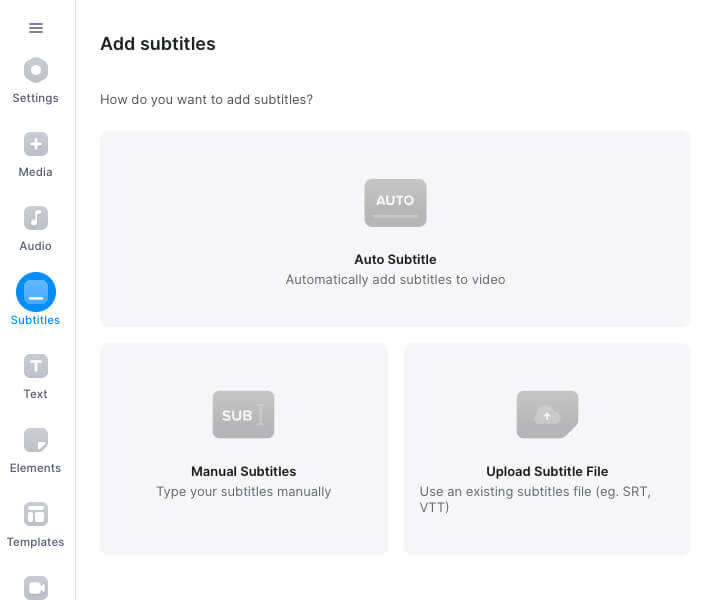Select the Elements sticker icon
714x600 pixels.
[36, 440]
